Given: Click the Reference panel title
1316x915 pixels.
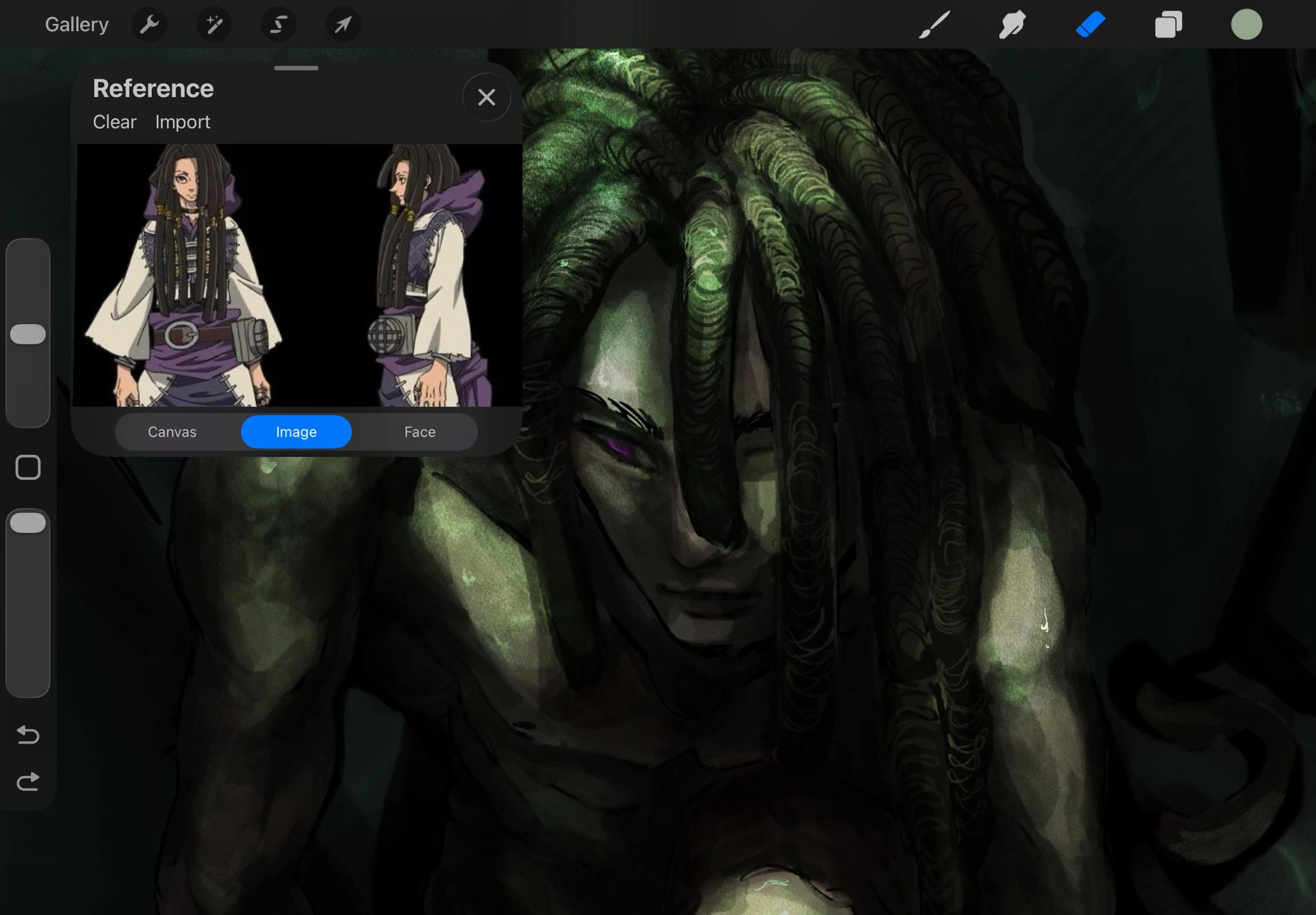Looking at the screenshot, I should [x=153, y=89].
